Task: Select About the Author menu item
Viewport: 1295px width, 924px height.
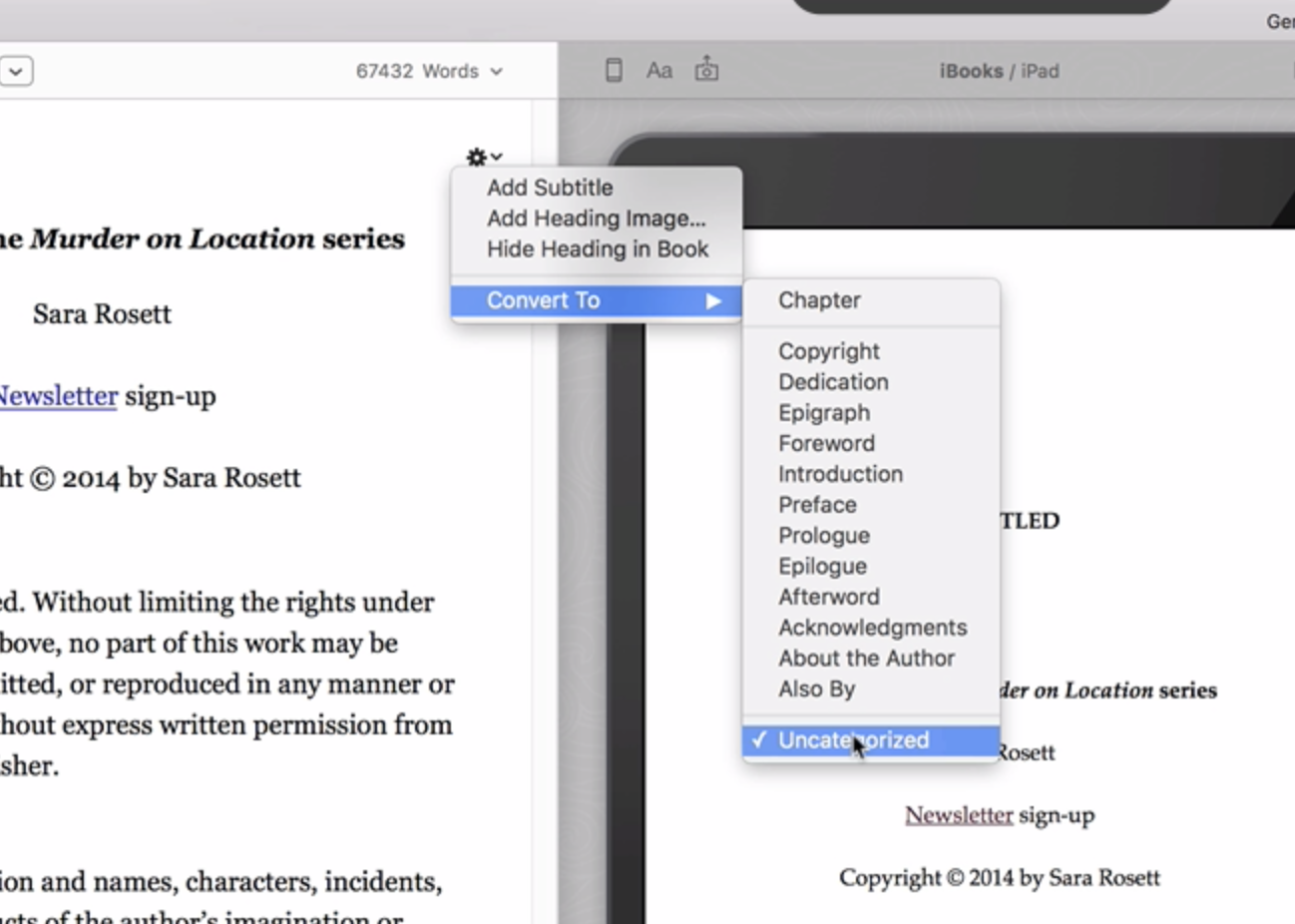Action: tap(871, 659)
